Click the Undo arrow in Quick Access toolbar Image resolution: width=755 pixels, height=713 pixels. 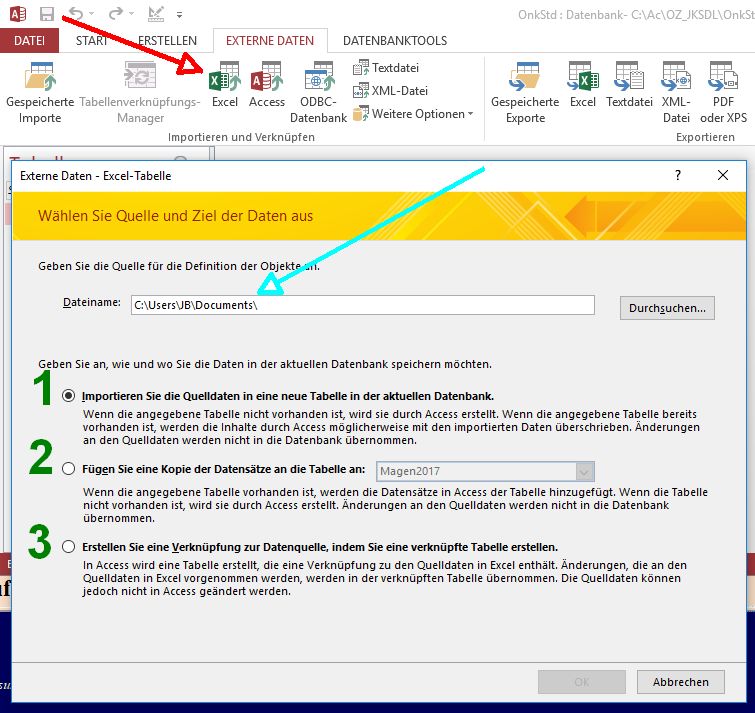point(76,13)
